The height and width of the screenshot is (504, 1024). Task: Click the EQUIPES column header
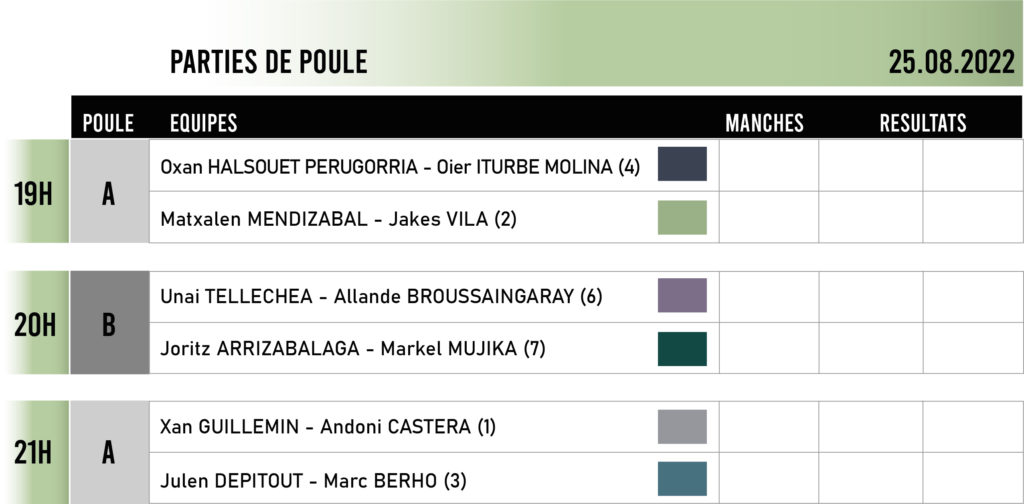(203, 123)
